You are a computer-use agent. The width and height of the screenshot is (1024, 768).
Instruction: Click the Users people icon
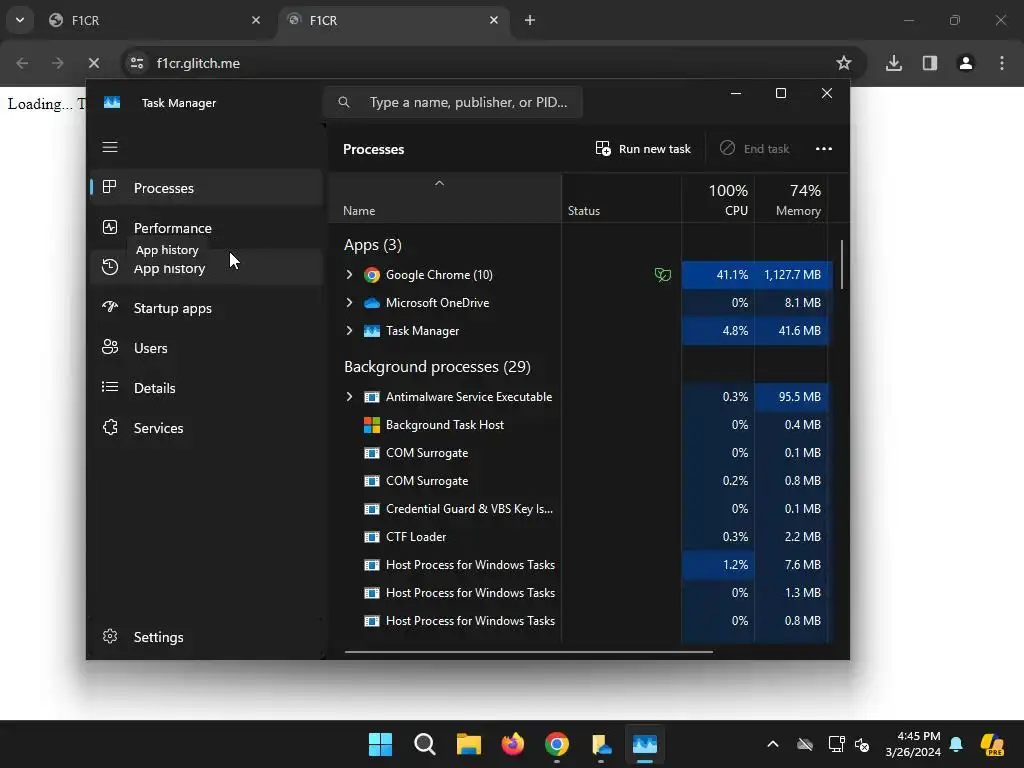(x=110, y=347)
